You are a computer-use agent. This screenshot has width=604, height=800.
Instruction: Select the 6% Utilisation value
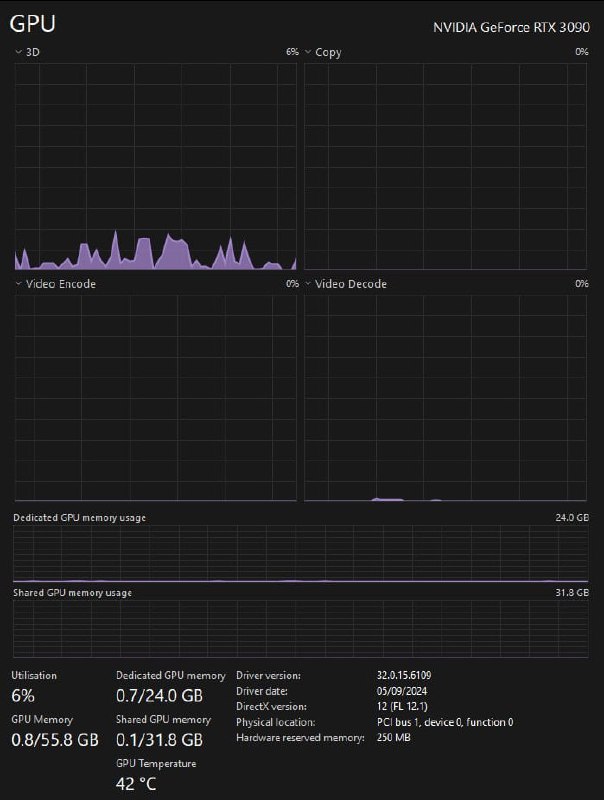22,695
